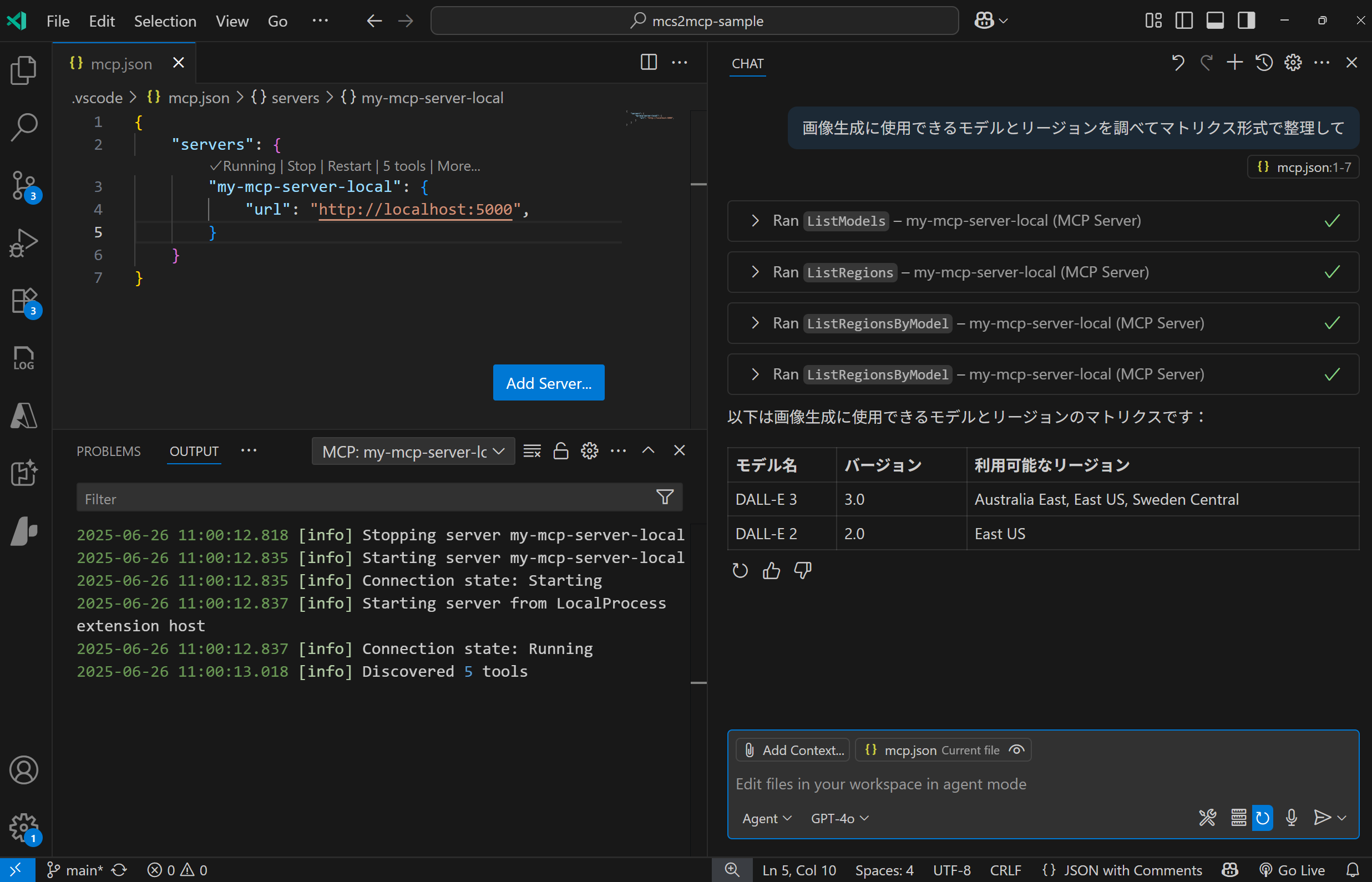Mark chat response as helpful
The width and height of the screenshot is (1372, 882).
coord(771,570)
